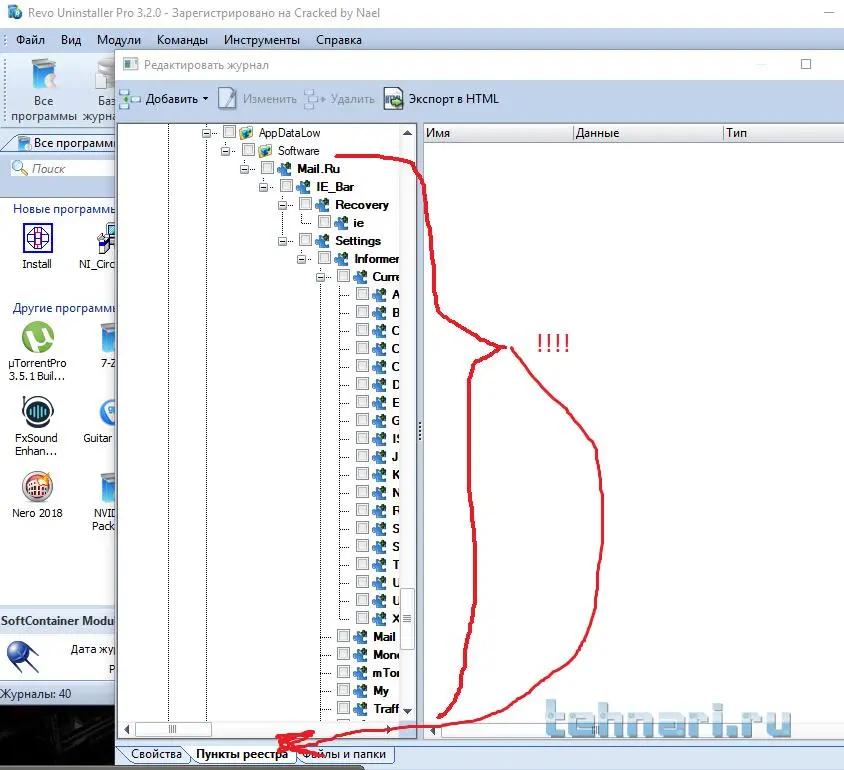Click the Удалить toolbar icon

pyautogui.click(x=314, y=99)
